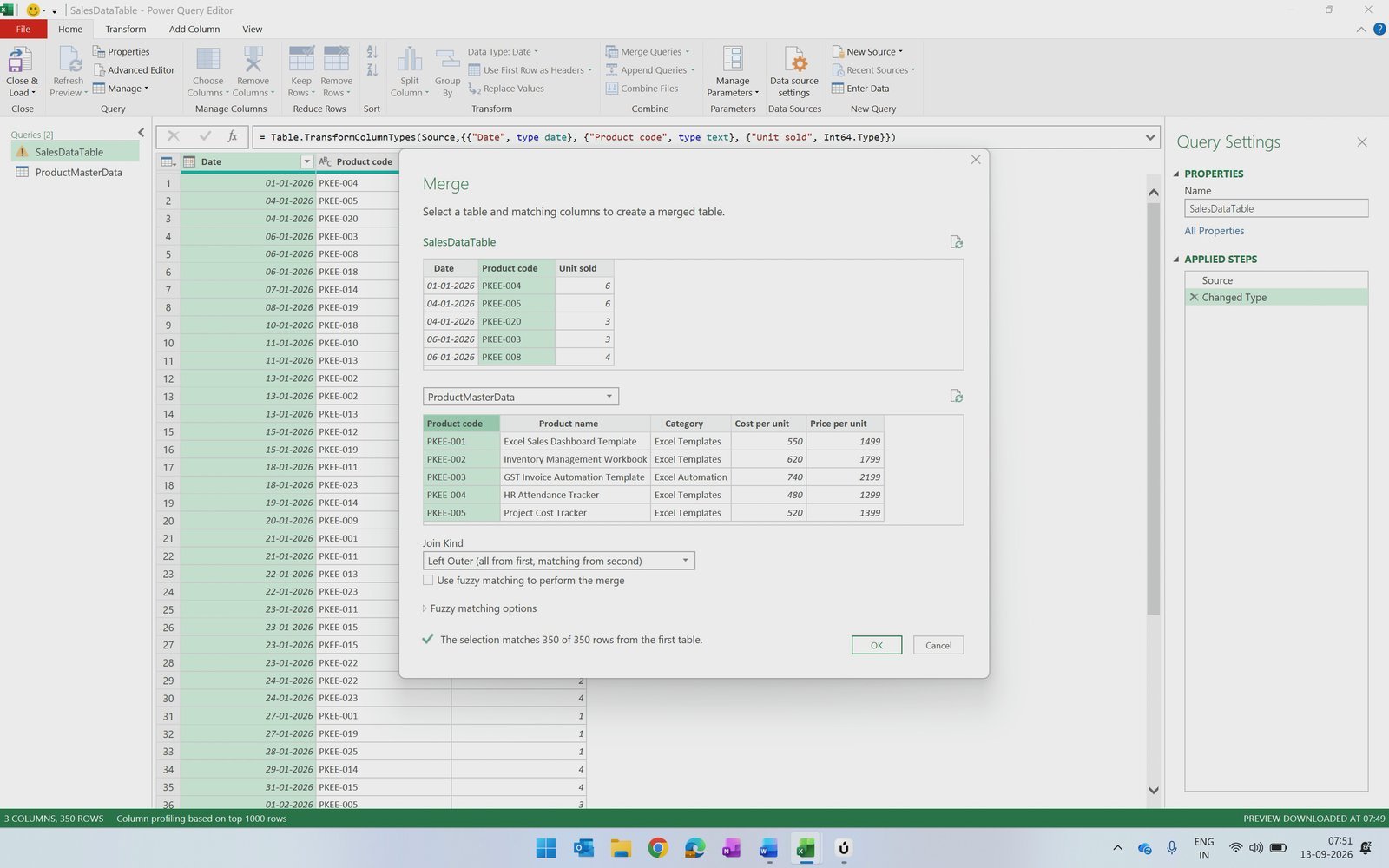Open Outlook from taskbar
Image resolution: width=1389 pixels, height=868 pixels.
[583, 848]
